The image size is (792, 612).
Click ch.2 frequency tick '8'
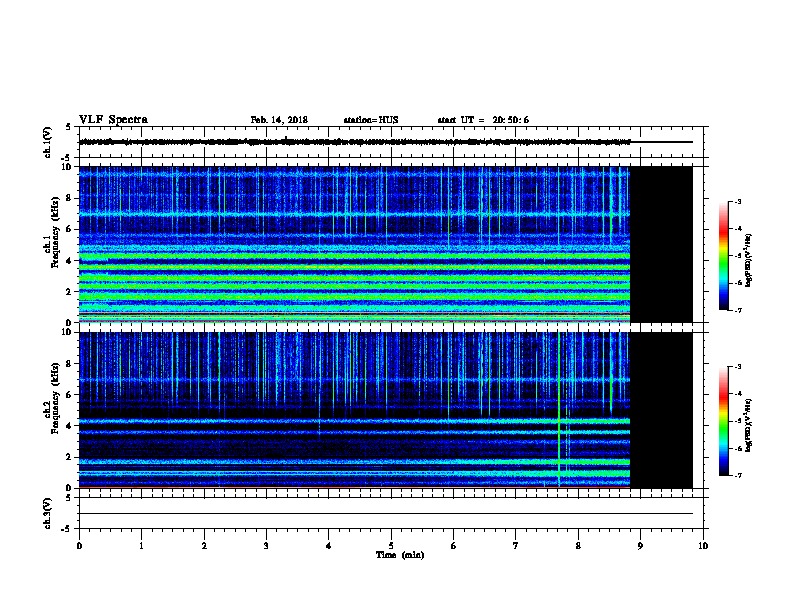tap(69, 364)
